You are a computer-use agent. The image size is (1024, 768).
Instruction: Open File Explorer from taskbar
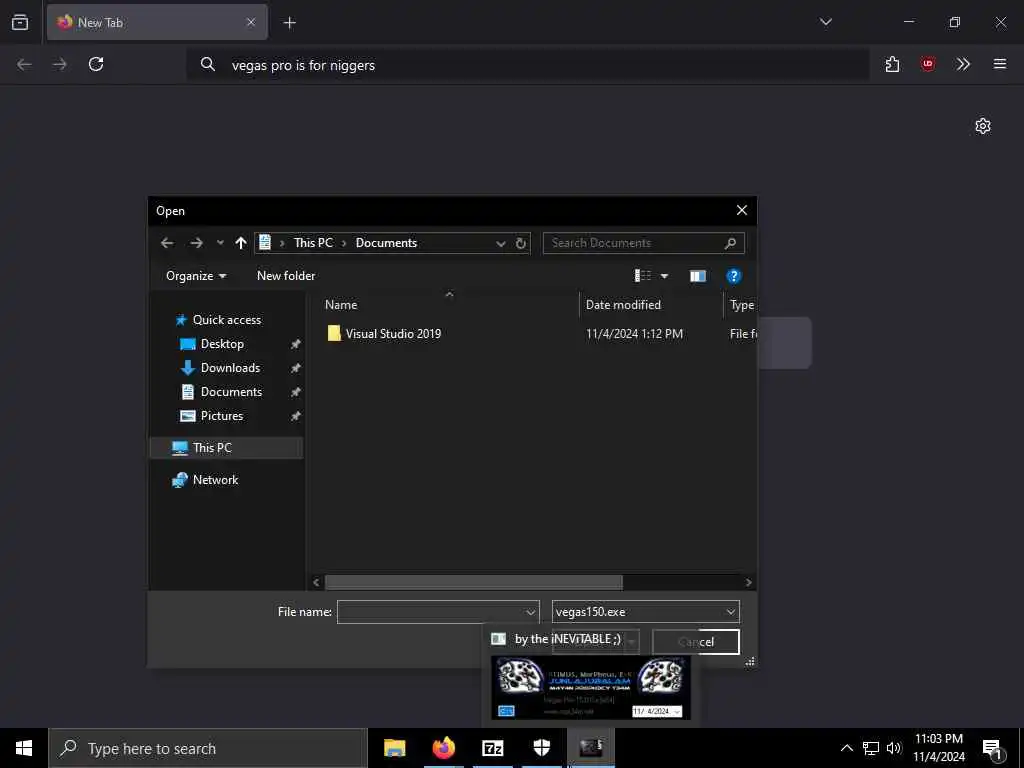394,748
